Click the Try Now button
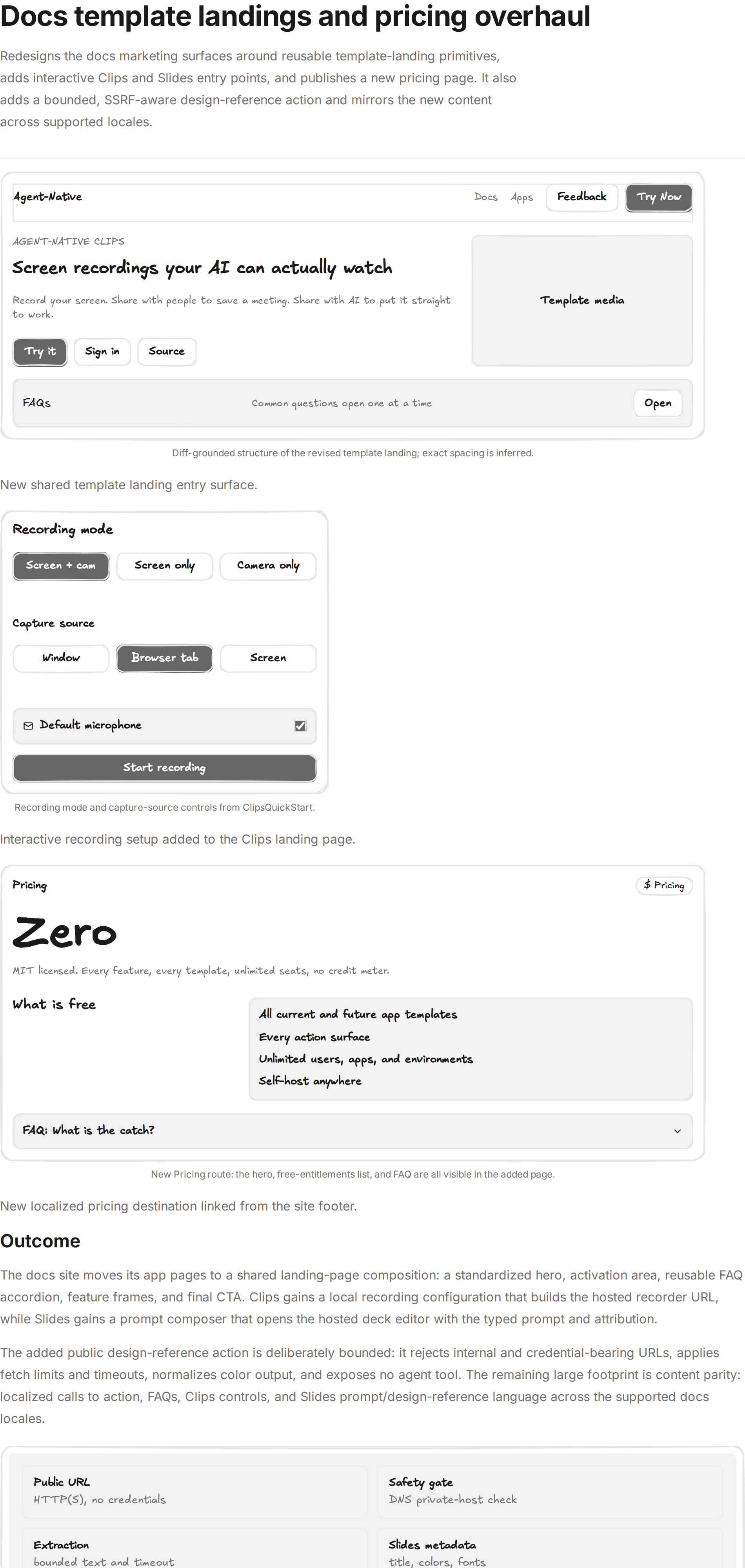 click(x=659, y=197)
